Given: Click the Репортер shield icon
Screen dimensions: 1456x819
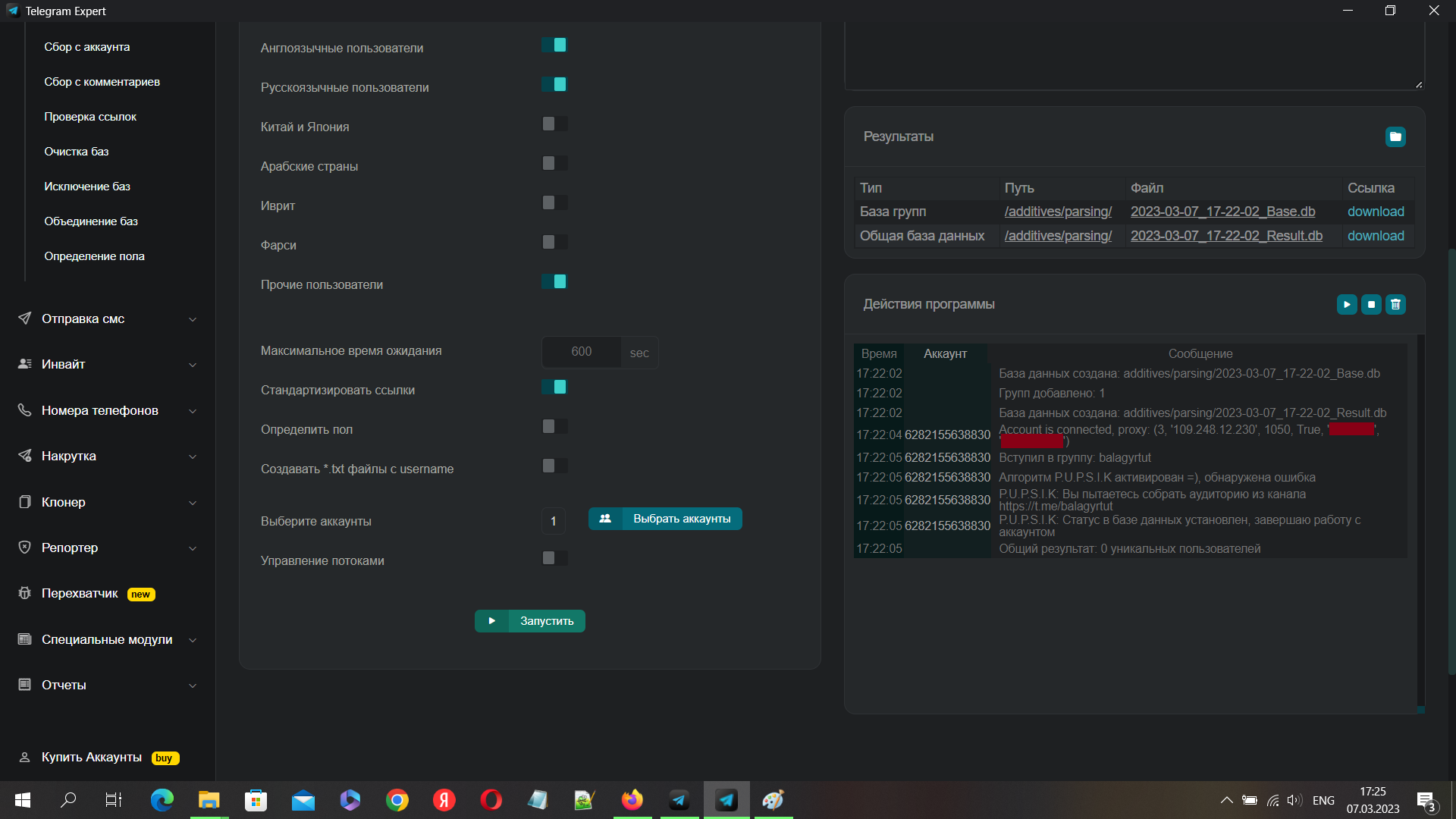Looking at the screenshot, I should (x=24, y=548).
